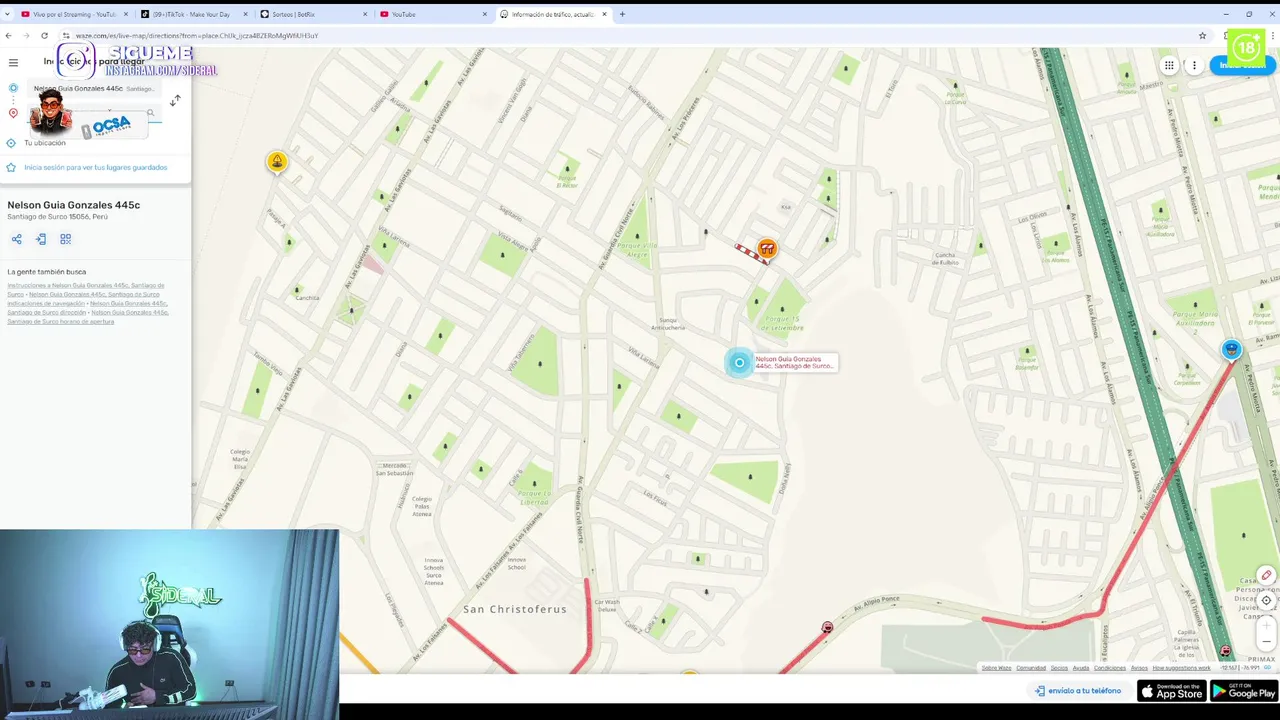Screen dimensions: 1280x720
Task: Open the QR code icon
Action: [x=65, y=239]
